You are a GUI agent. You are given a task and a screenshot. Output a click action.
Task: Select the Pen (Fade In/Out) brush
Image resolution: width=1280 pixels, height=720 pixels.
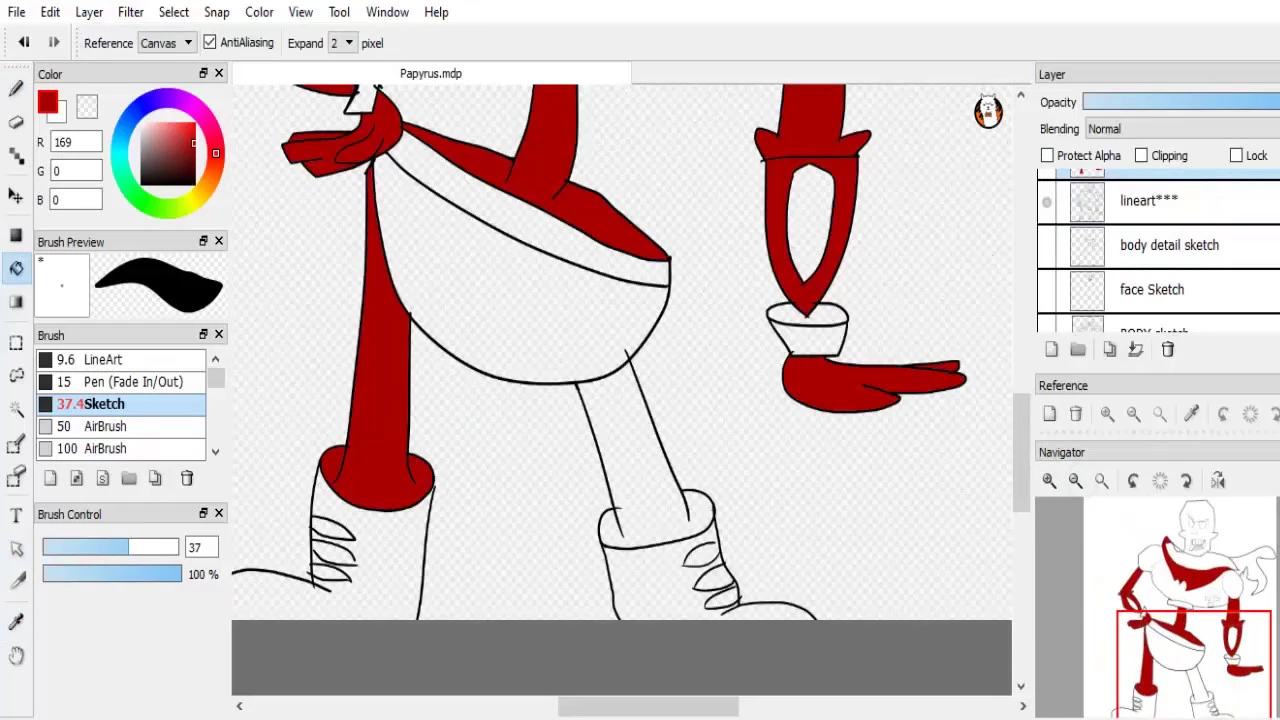click(121, 382)
